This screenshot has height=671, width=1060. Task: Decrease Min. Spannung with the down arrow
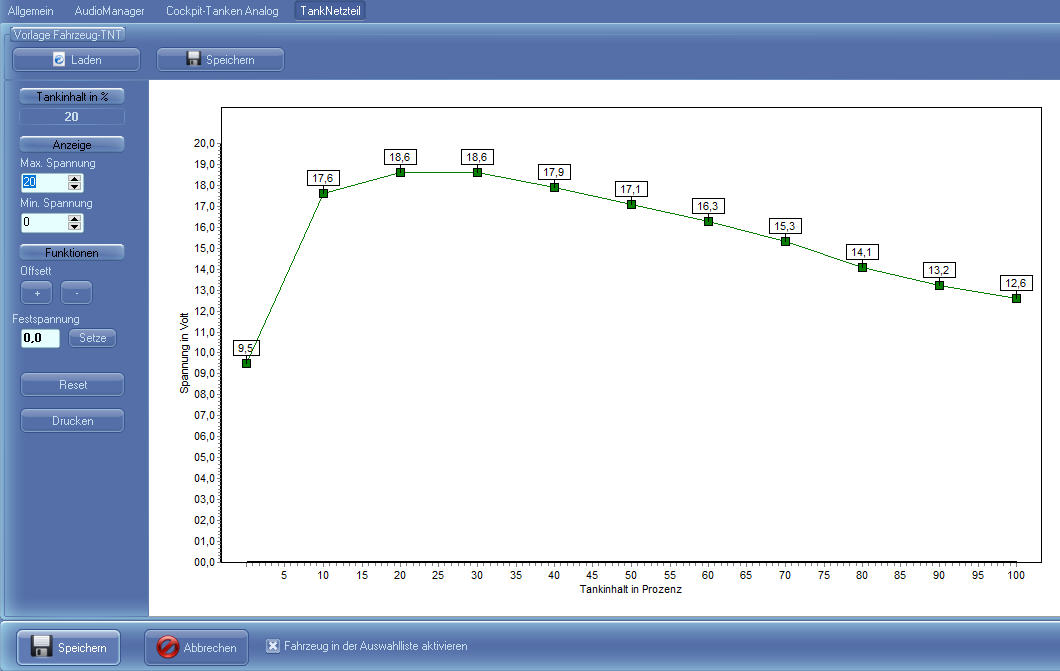point(74,227)
